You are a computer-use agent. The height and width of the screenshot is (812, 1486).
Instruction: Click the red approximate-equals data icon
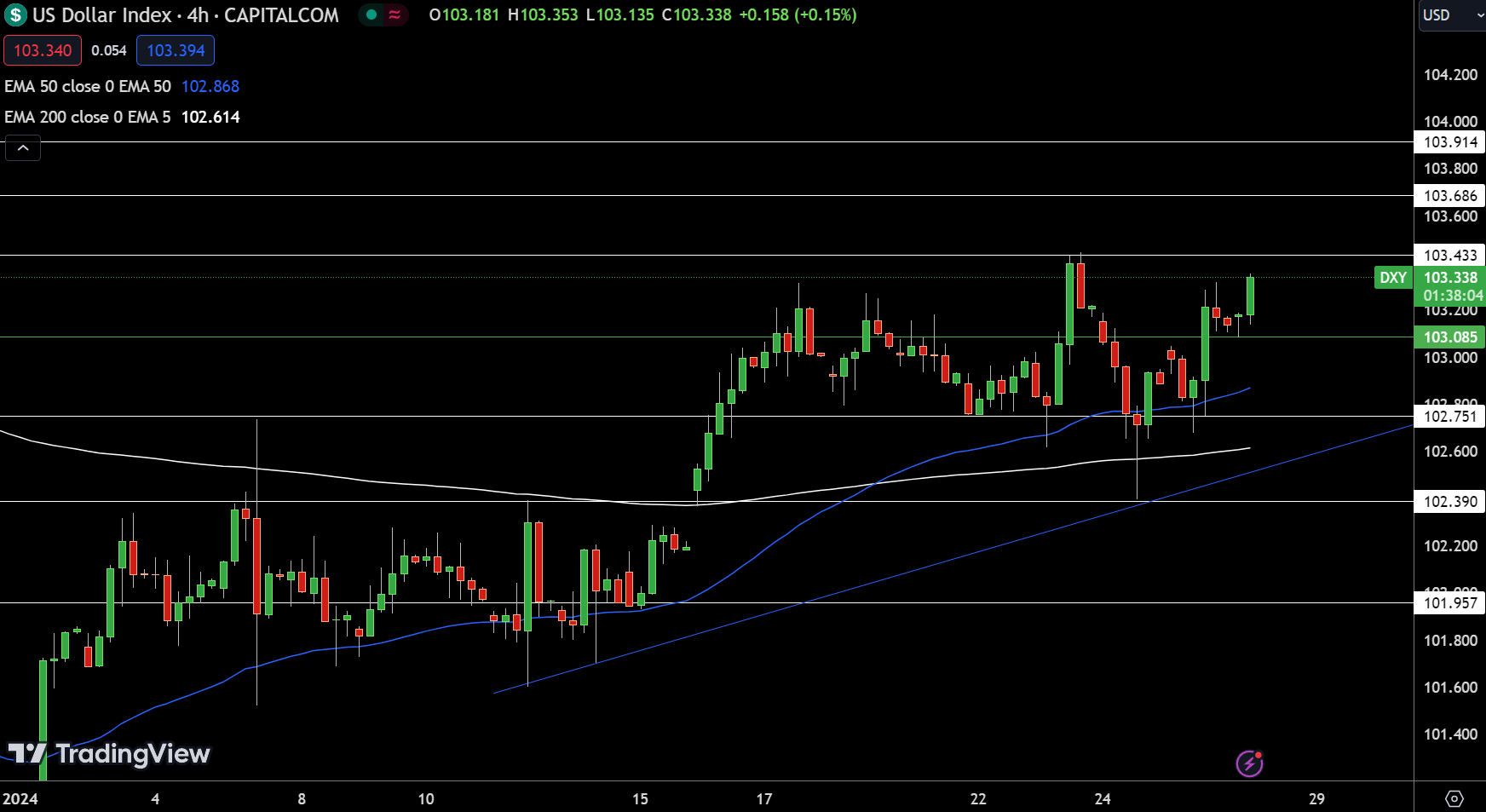[x=395, y=14]
